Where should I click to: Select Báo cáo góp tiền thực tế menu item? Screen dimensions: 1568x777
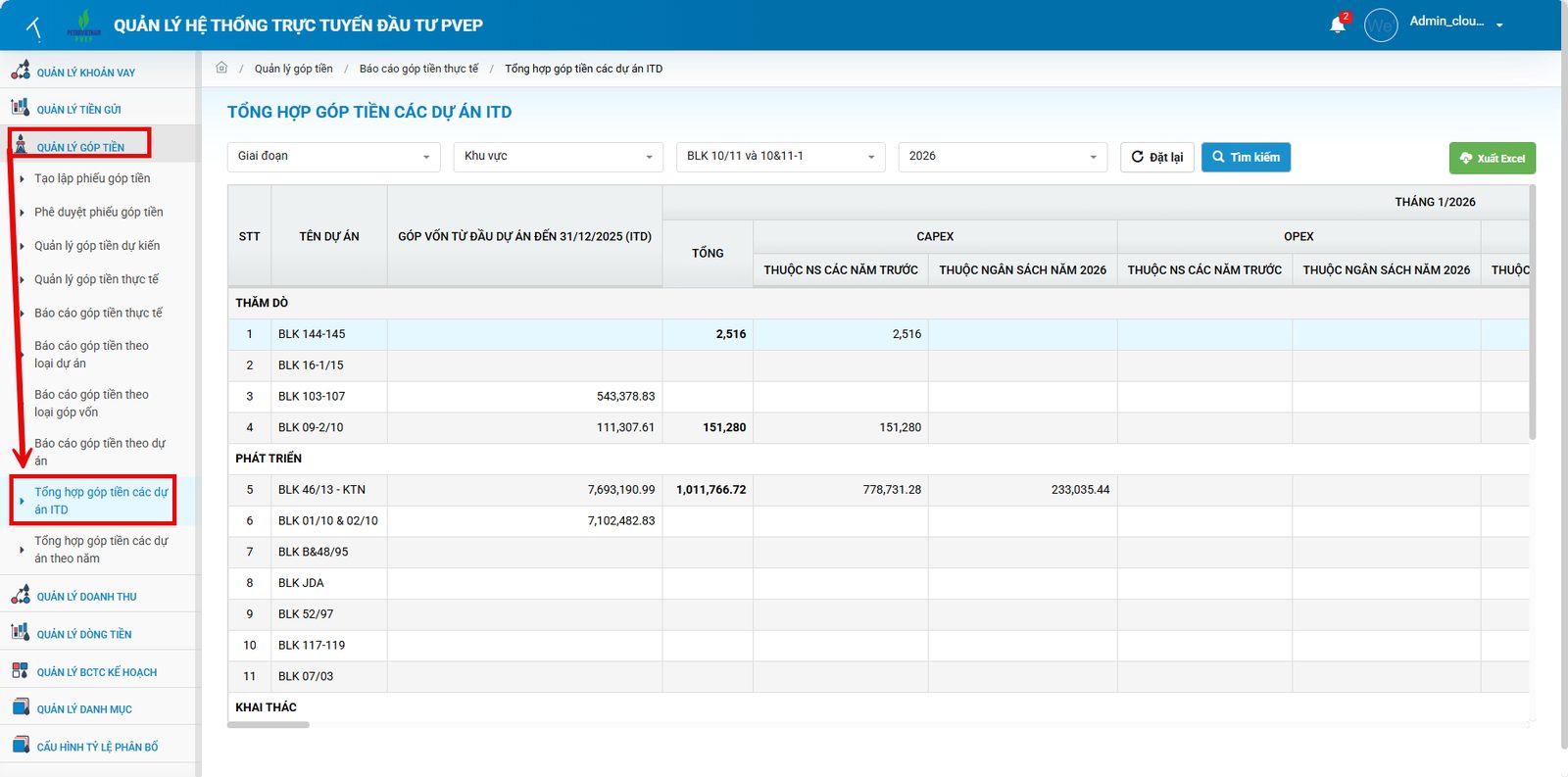coord(98,313)
